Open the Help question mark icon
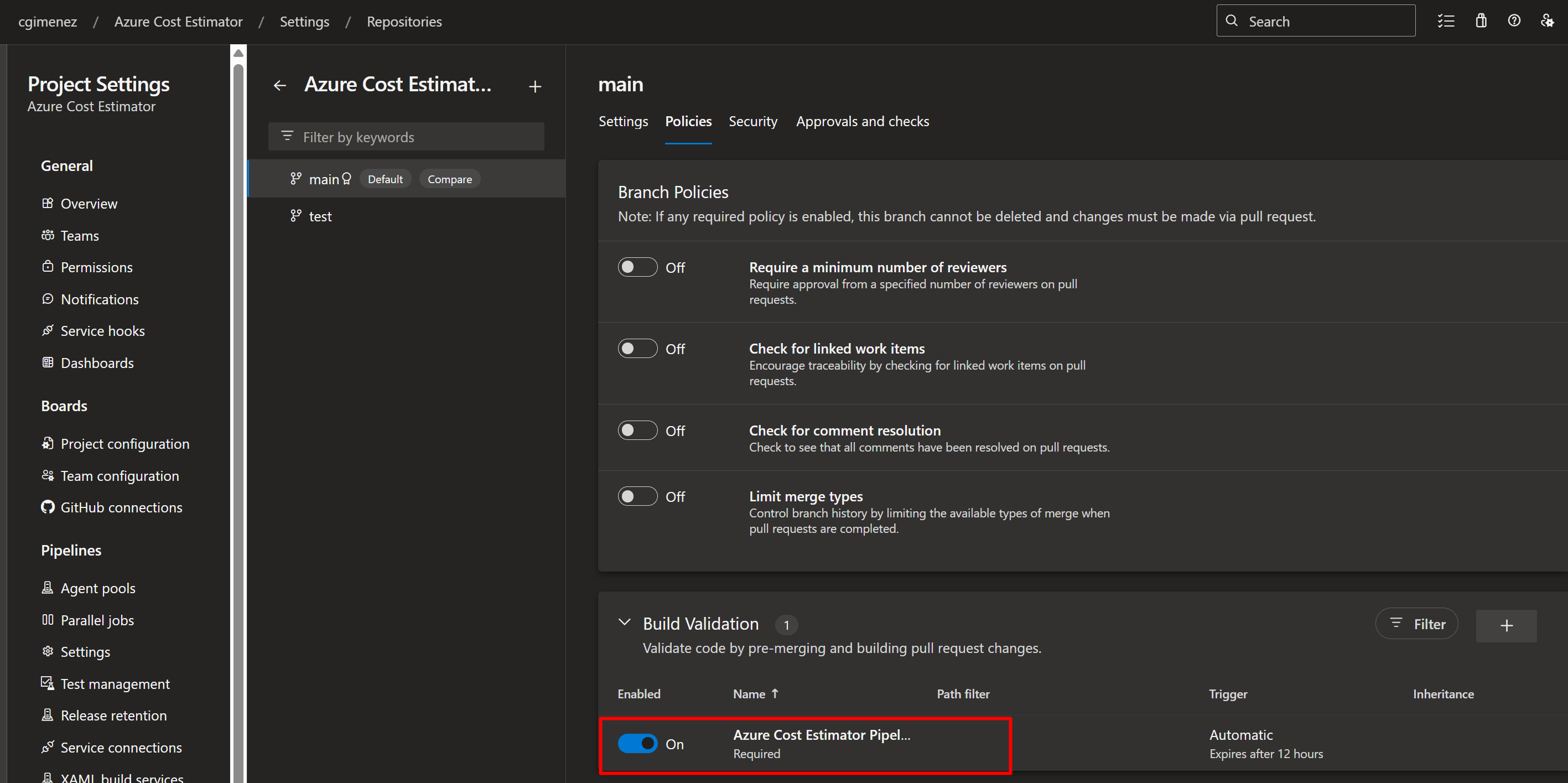 (1514, 20)
